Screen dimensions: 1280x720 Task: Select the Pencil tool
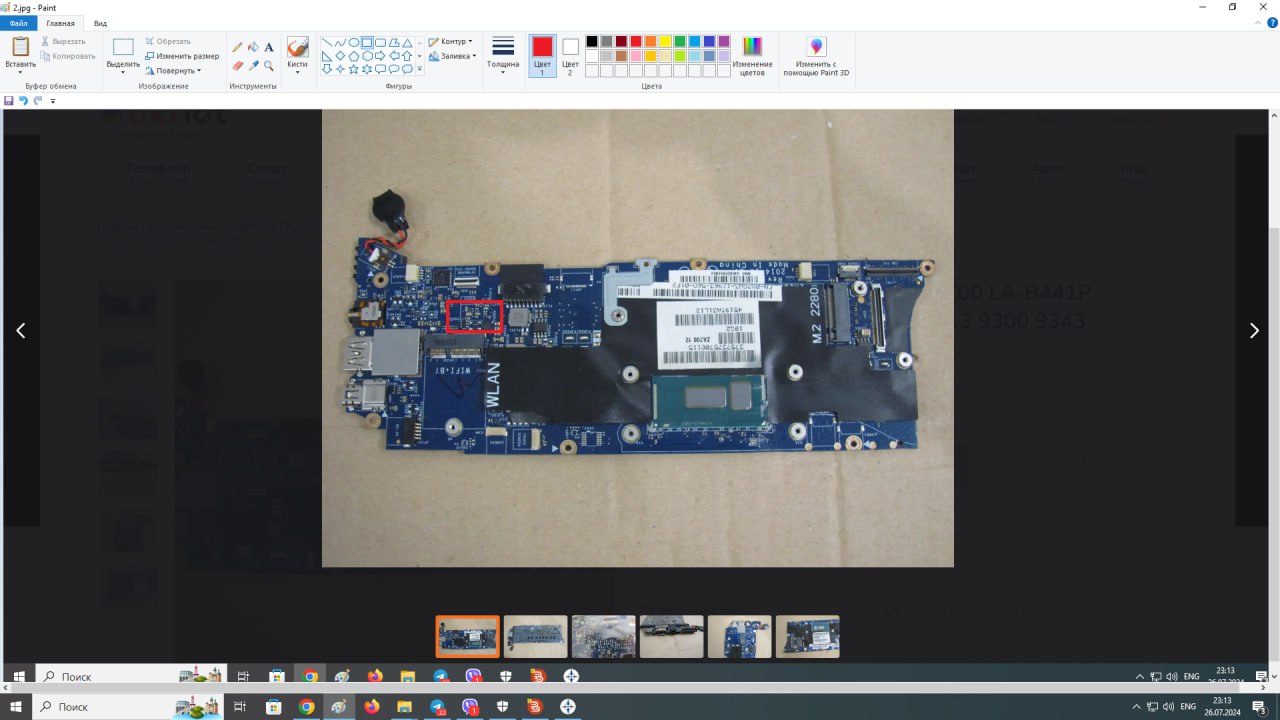point(237,47)
